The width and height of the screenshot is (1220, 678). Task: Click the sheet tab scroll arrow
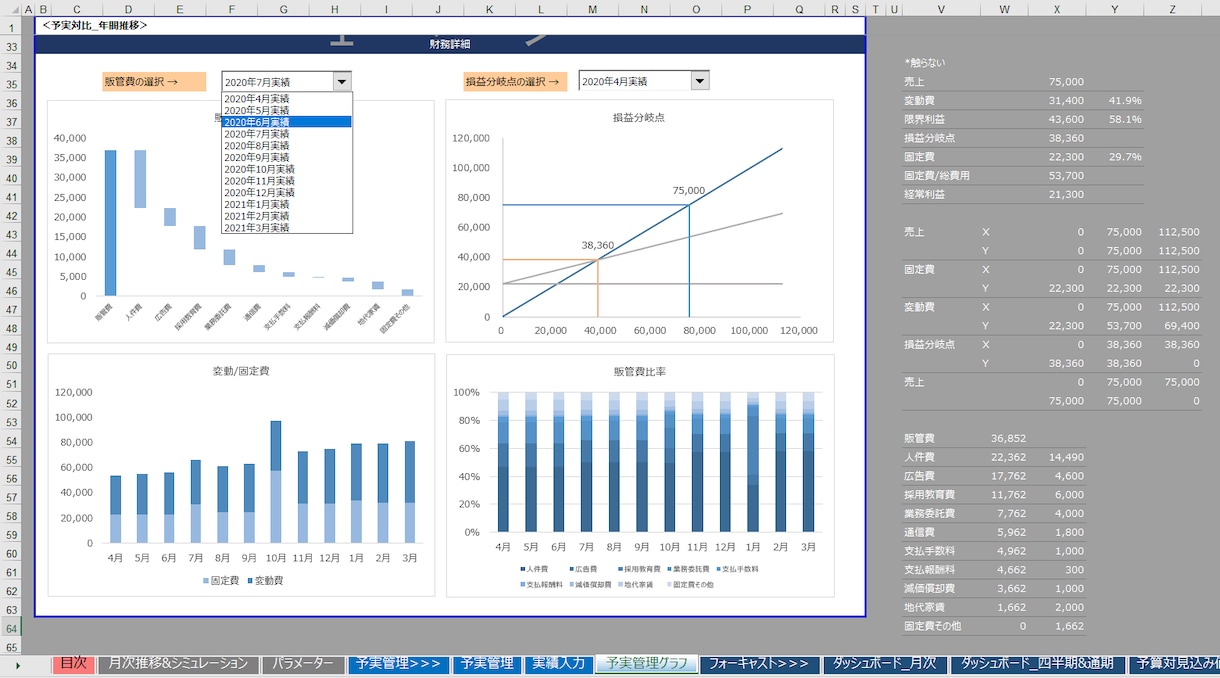point(17,664)
